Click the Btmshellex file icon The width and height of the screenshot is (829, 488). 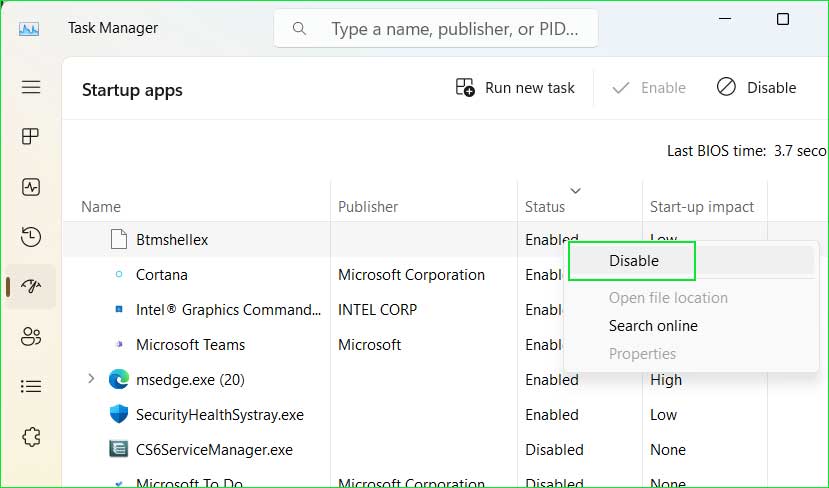tap(118, 239)
